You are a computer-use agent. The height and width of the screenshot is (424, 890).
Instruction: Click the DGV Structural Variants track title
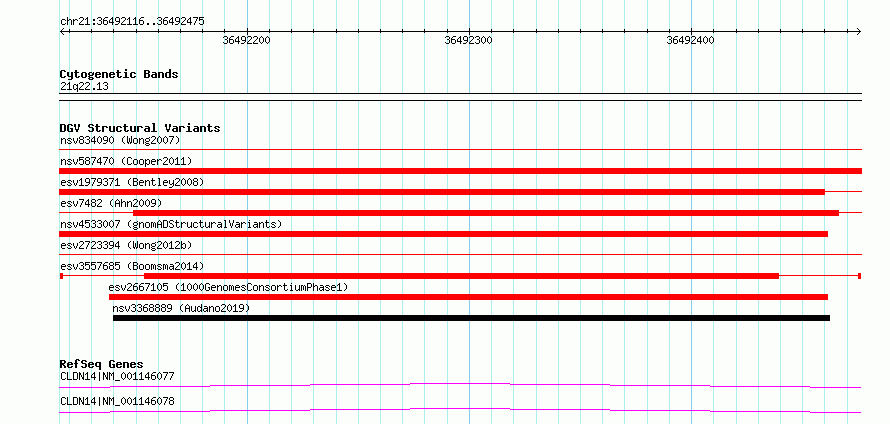(140, 128)
